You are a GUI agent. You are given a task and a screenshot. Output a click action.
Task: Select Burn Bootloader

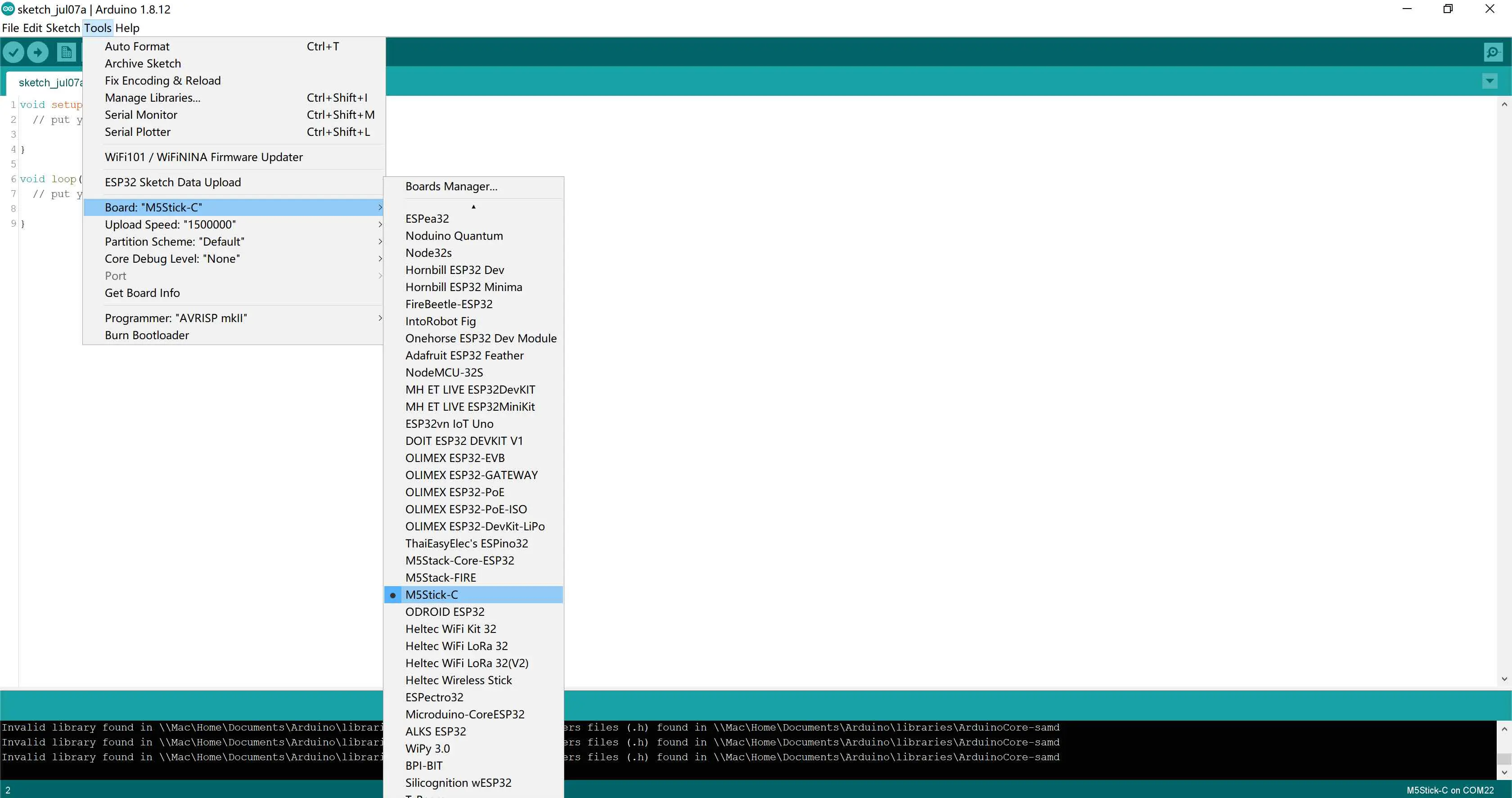[x=234, y=335]
